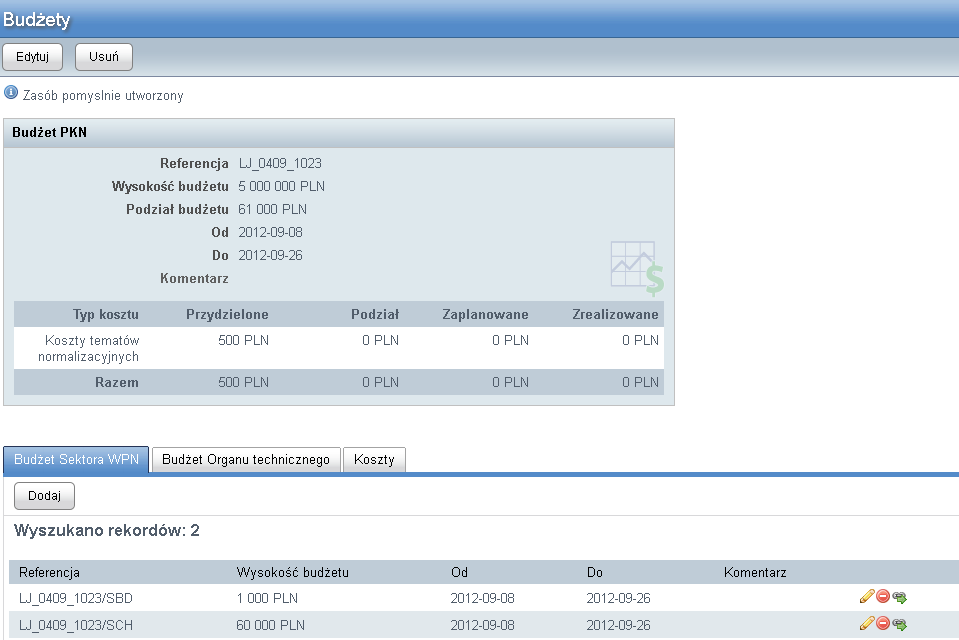Click the reference value LJ_0409_1023 in details

click(x=280, y=163)
